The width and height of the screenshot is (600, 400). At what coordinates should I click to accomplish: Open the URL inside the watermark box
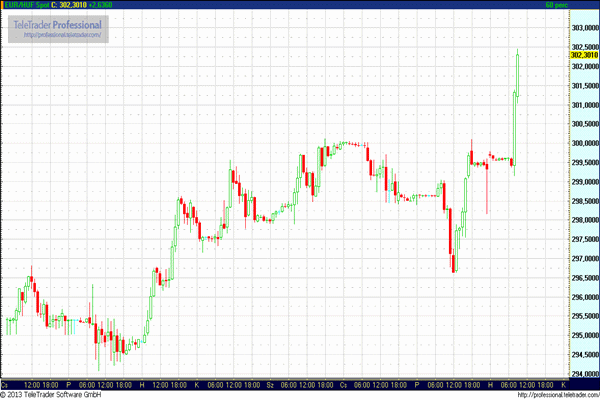click(62, 36)
